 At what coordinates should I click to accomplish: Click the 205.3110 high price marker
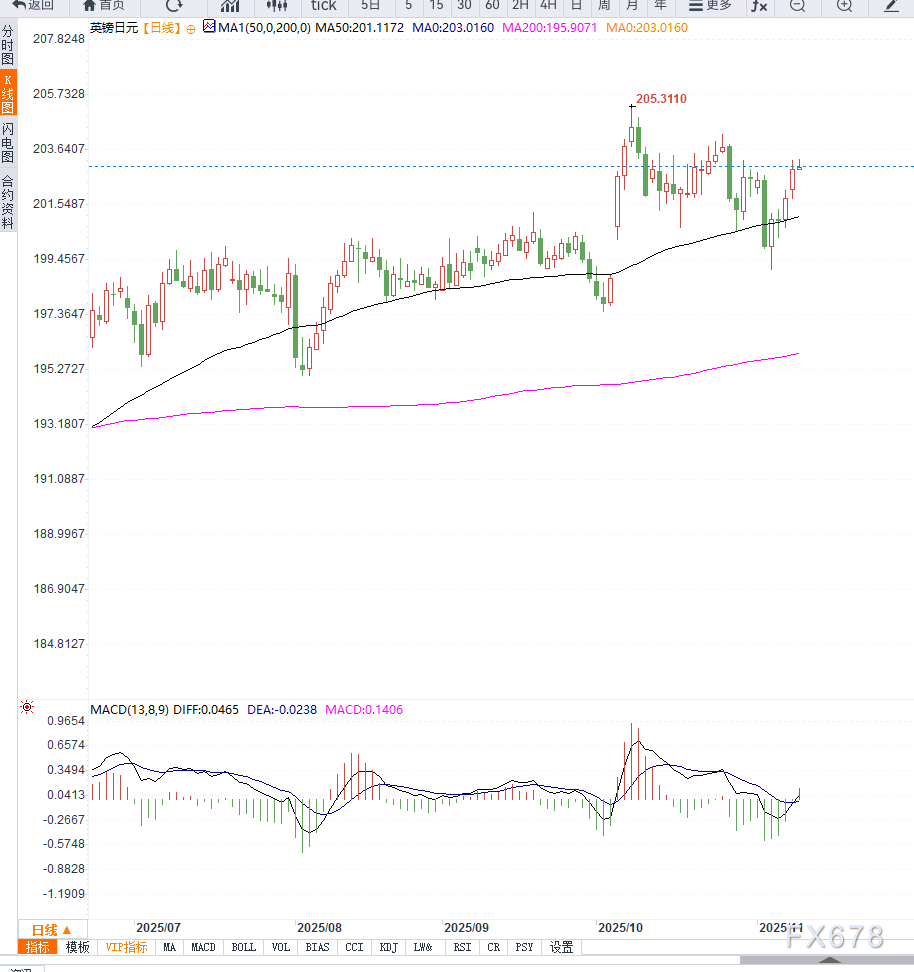click(x=661, y=98)
